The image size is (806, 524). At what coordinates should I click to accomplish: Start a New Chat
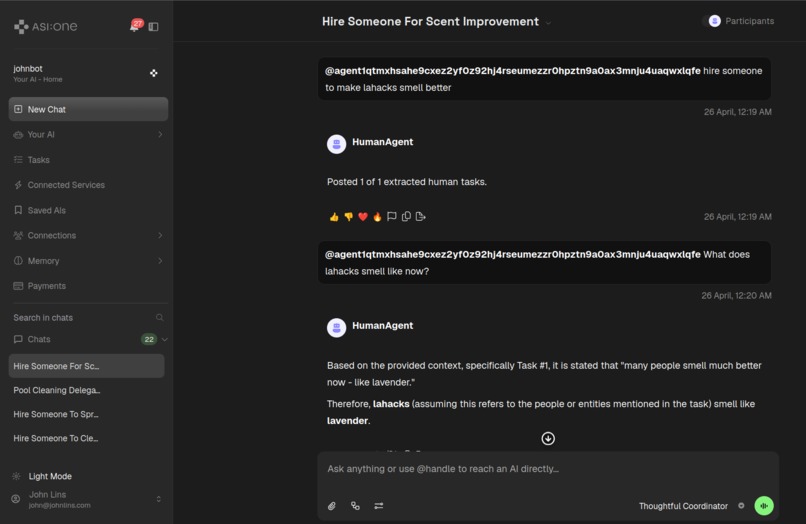pyautogui.click(x=88, y=109)
